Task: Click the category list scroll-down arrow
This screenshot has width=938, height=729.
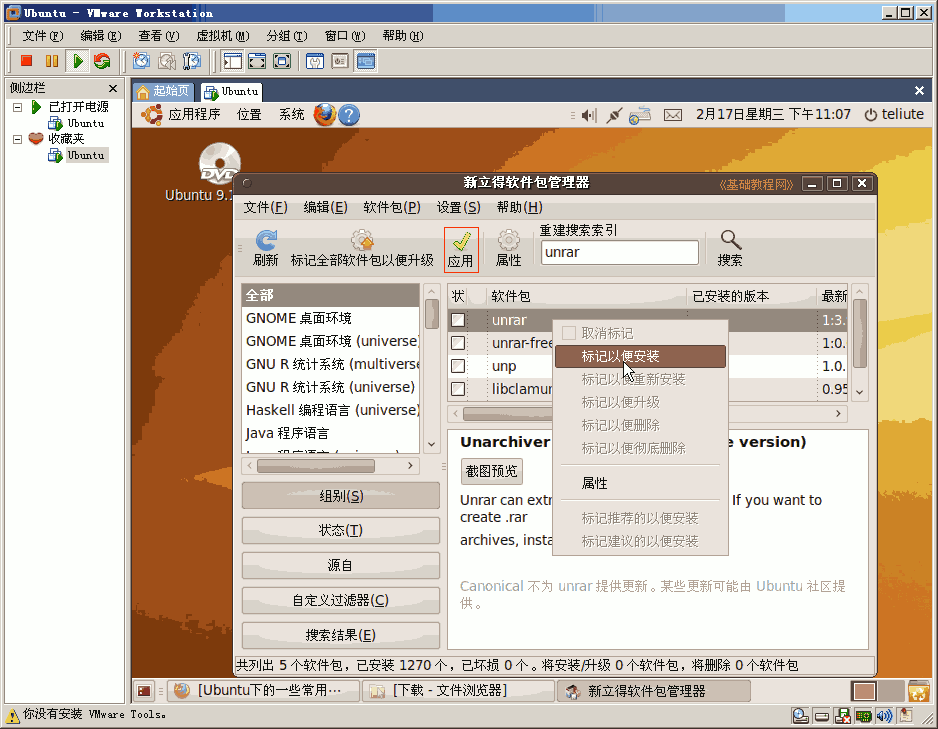Action: pyautogui.click(x=431, y=444)
